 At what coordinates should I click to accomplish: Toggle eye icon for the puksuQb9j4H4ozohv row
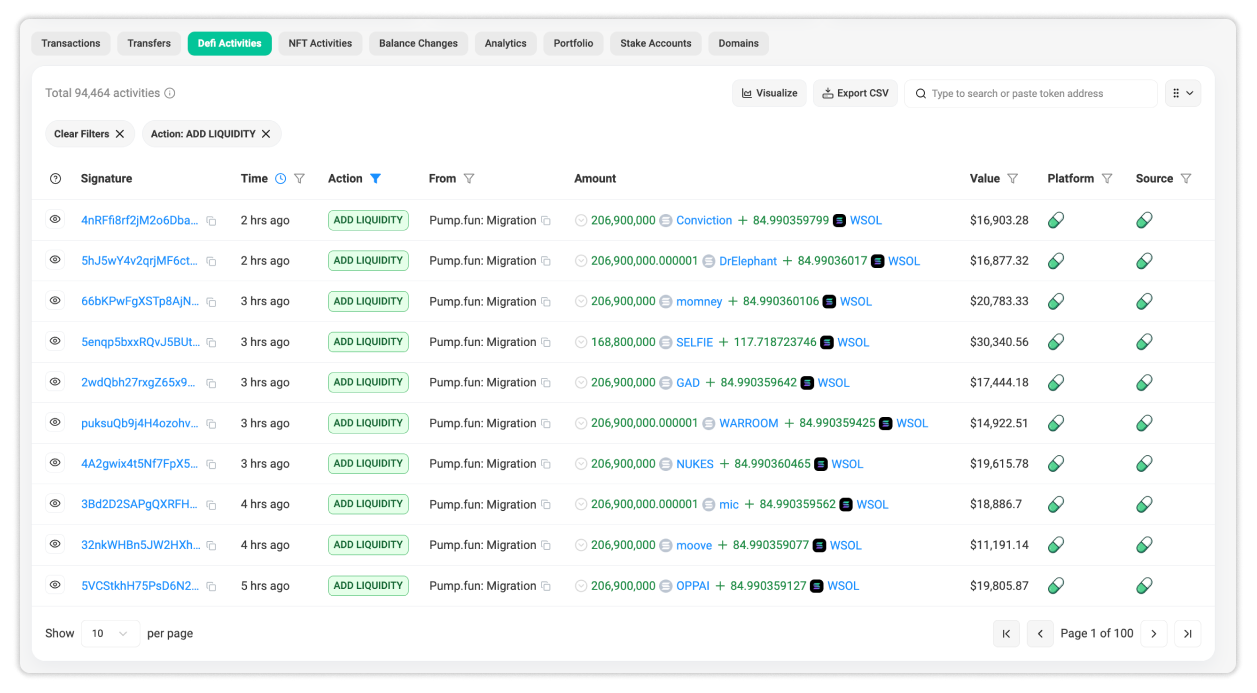pyautogui.click(x=55, y=423)
